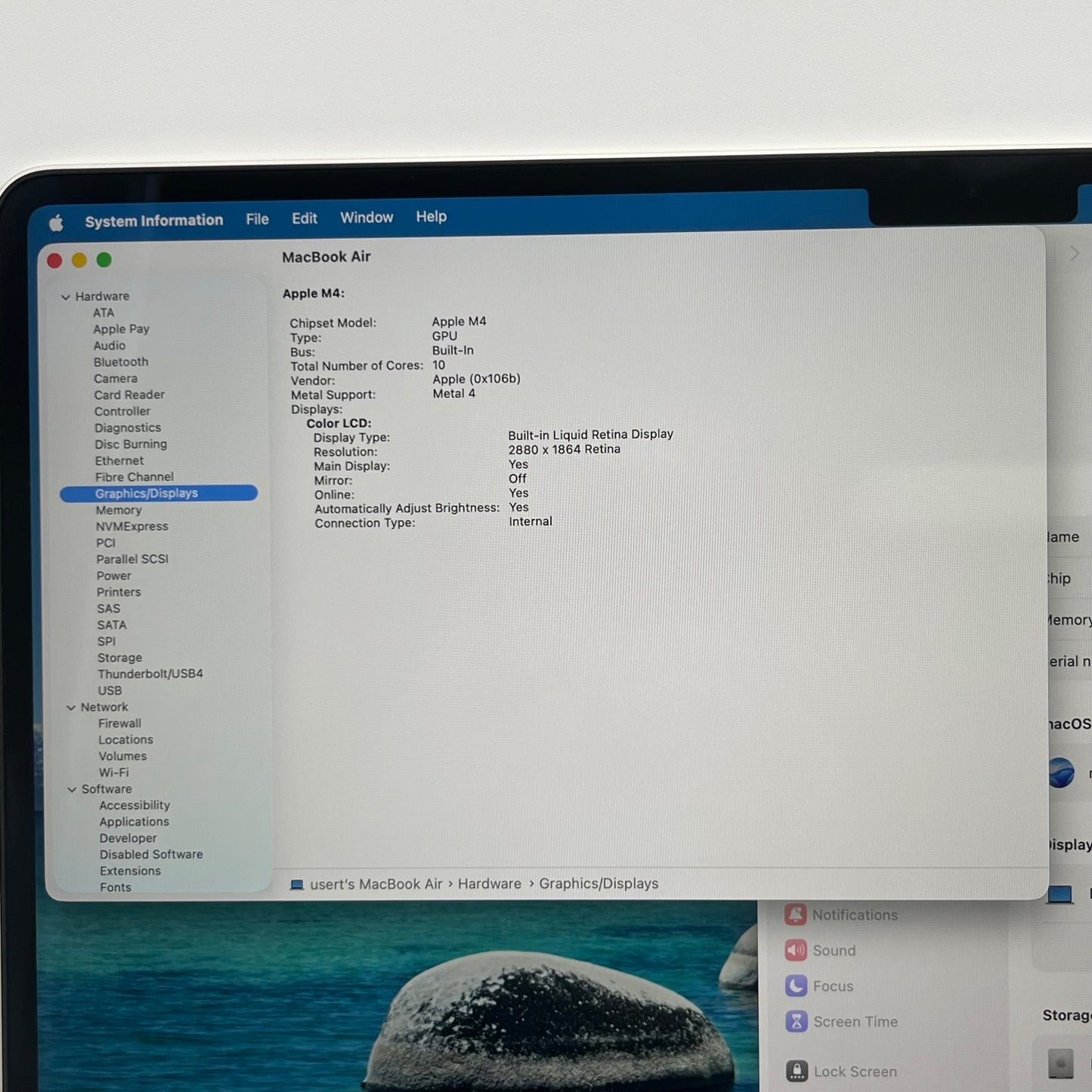
Task: Click Hardware in the path bar
Action: pyautogui.click(x=489, y=883)
